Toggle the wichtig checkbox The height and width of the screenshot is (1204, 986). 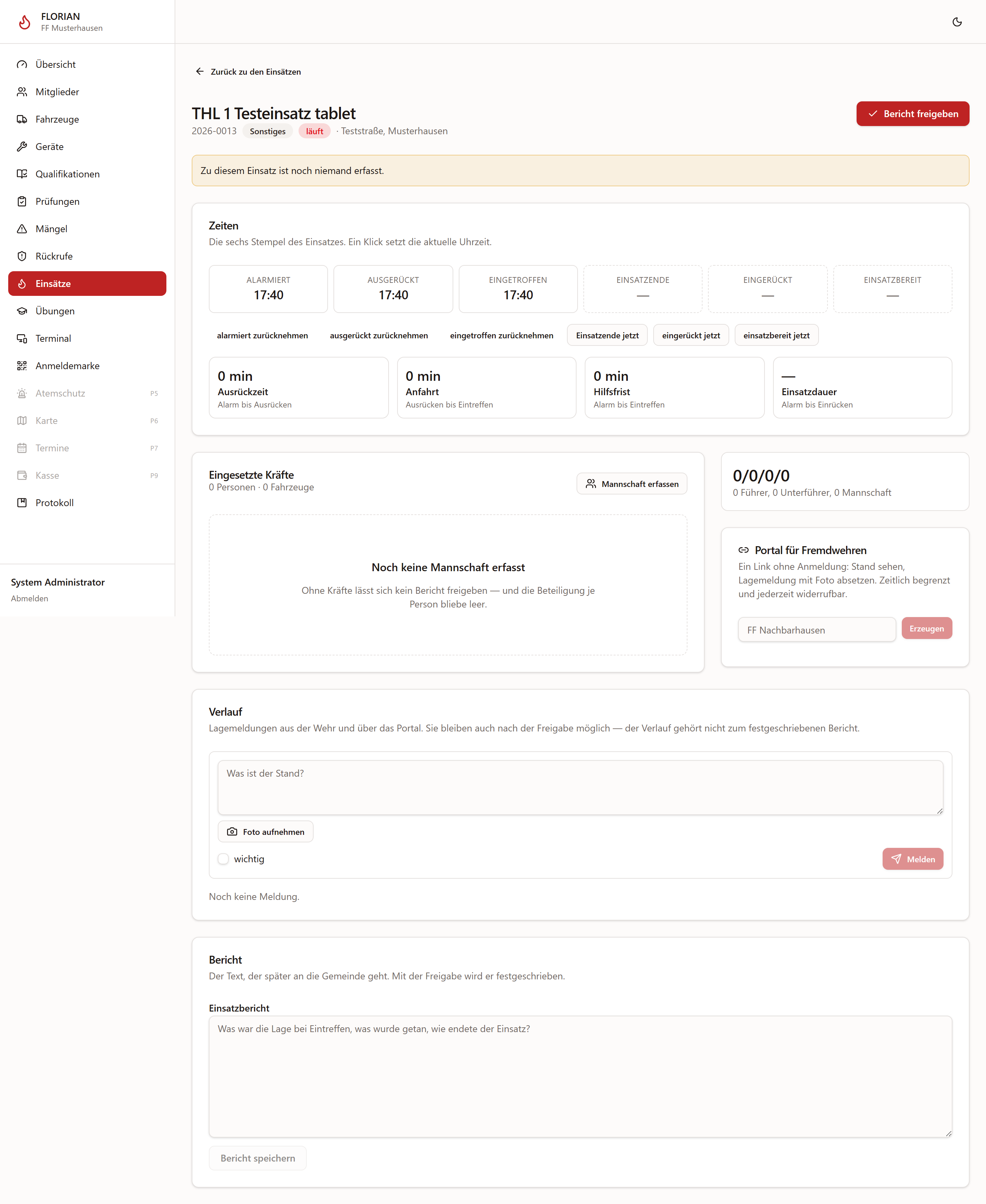point(223,858)
